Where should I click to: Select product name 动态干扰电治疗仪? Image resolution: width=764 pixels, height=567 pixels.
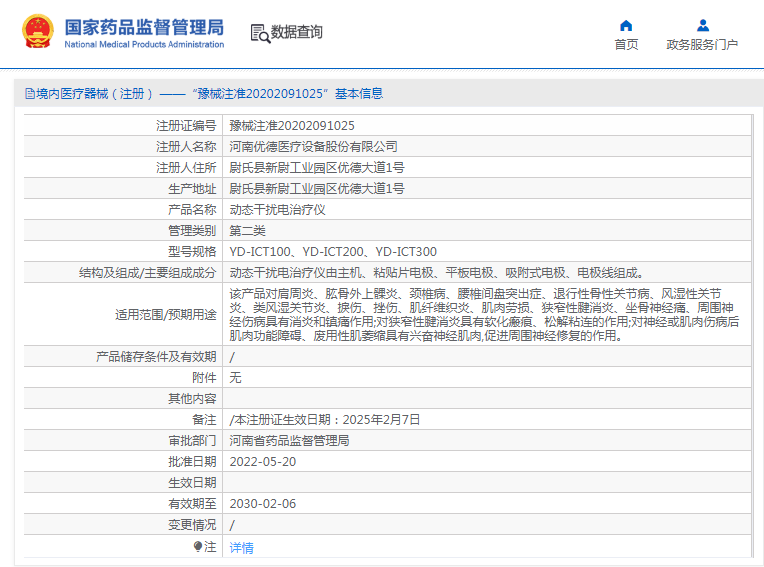pos(277,209)
